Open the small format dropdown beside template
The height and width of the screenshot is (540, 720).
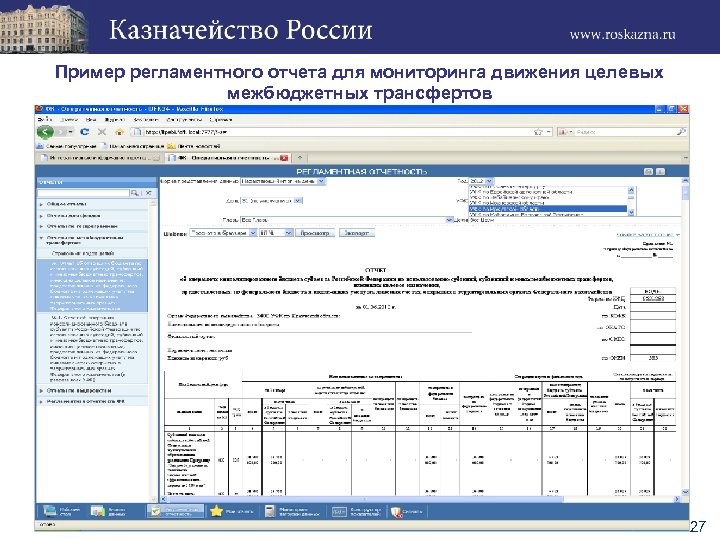276,233
